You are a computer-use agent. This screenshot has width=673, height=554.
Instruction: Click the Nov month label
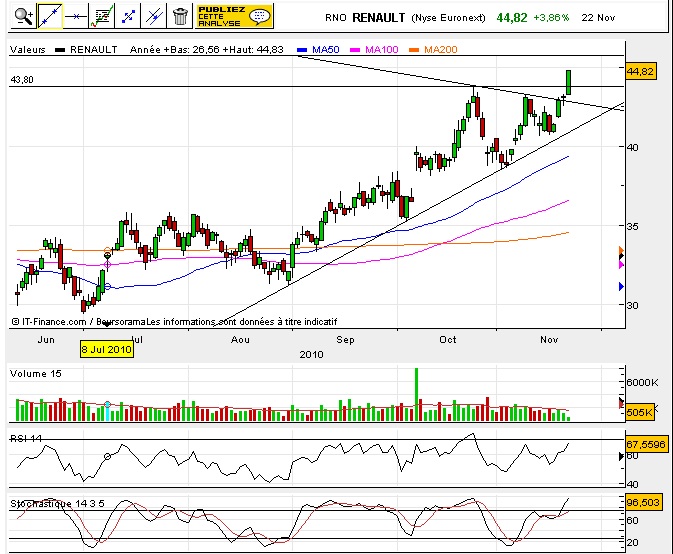pos(549,339)
